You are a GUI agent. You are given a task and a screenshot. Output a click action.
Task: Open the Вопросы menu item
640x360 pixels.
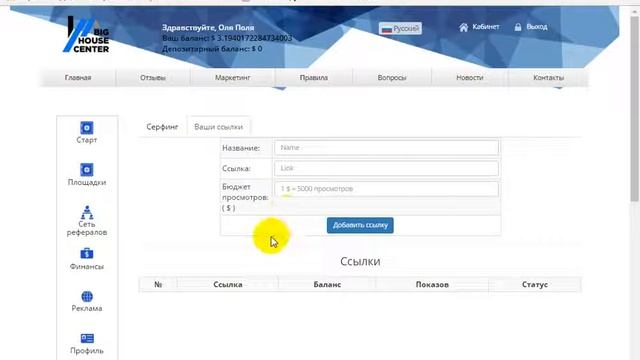click(x=392, y=78)
